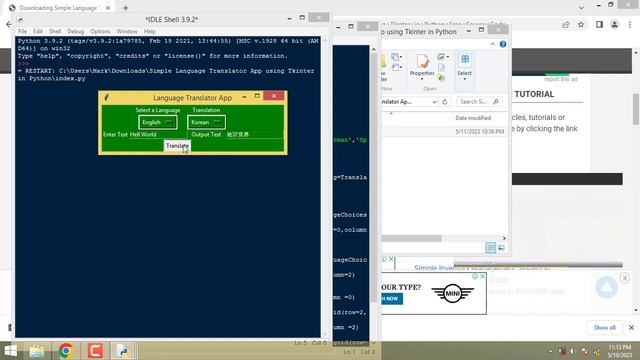This screenshot has height=360, width=640.
Task: Close the MINI advertisement with X
Action: pos(482,276)
